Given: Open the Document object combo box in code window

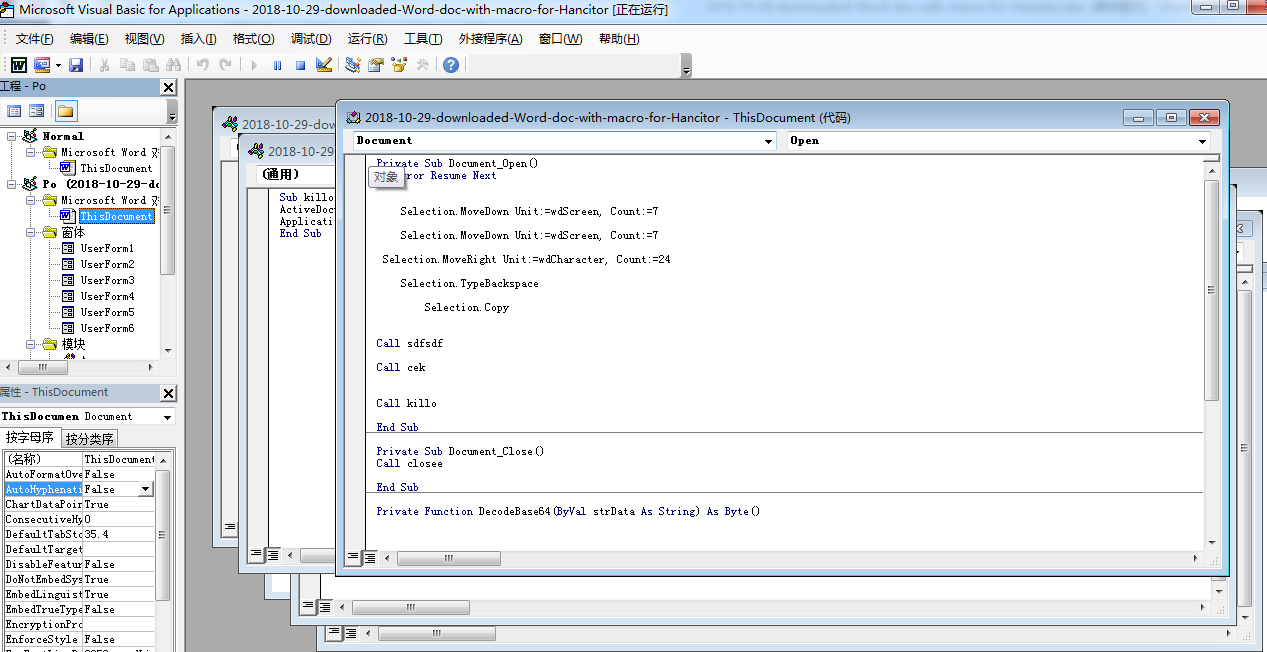Looking at the screenshot, I should pyautogui.click(x=565, y=141).
